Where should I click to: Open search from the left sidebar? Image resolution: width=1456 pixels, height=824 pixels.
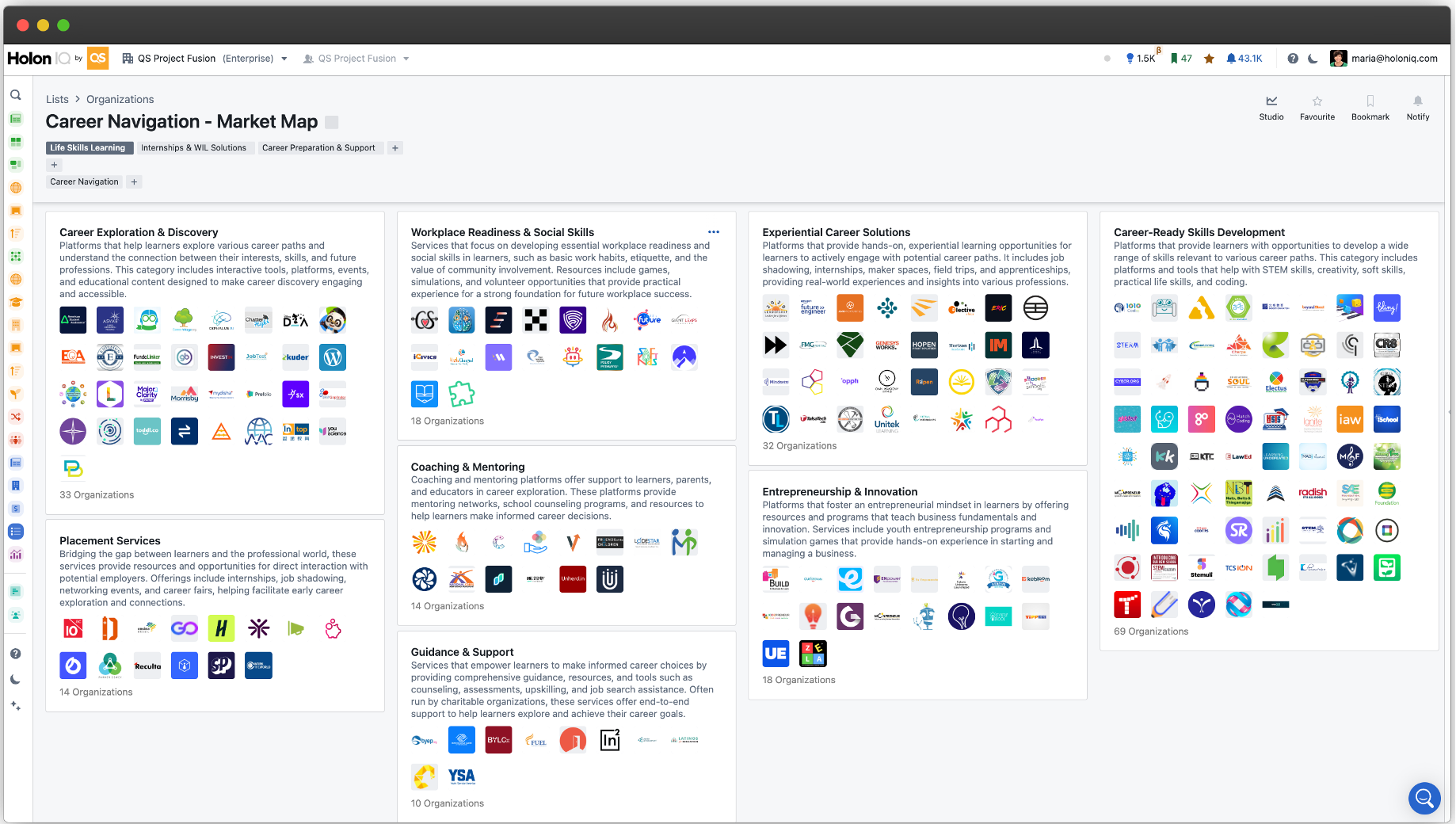[x=16, y=95]
